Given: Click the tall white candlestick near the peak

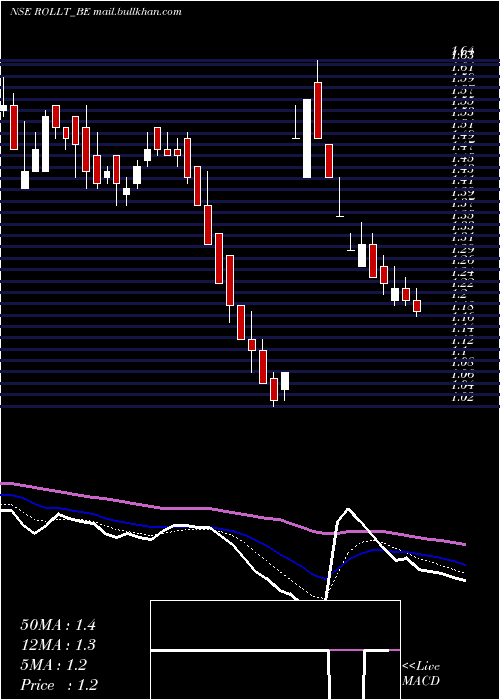Looking at the screenshot, I should (x=307, y=138).
